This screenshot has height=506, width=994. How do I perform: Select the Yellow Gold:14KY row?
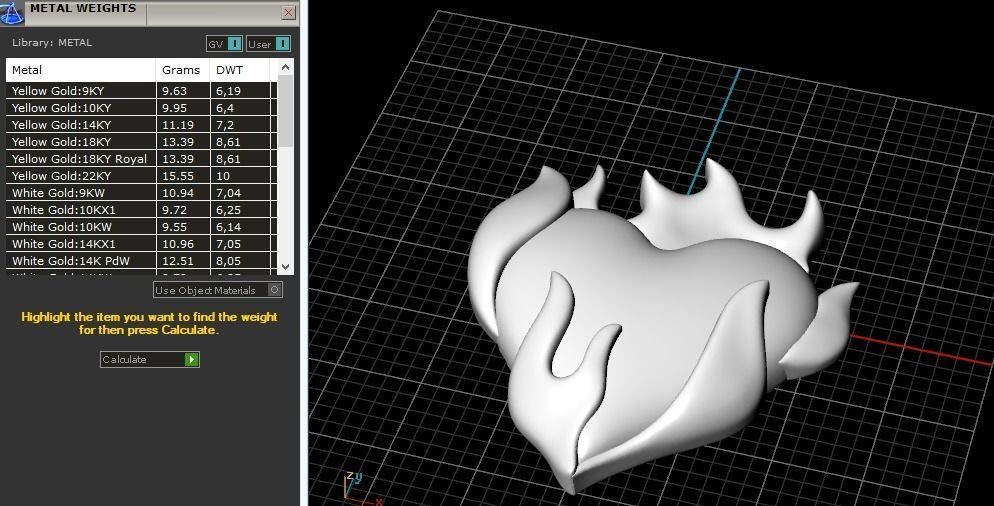click(141, 125)
